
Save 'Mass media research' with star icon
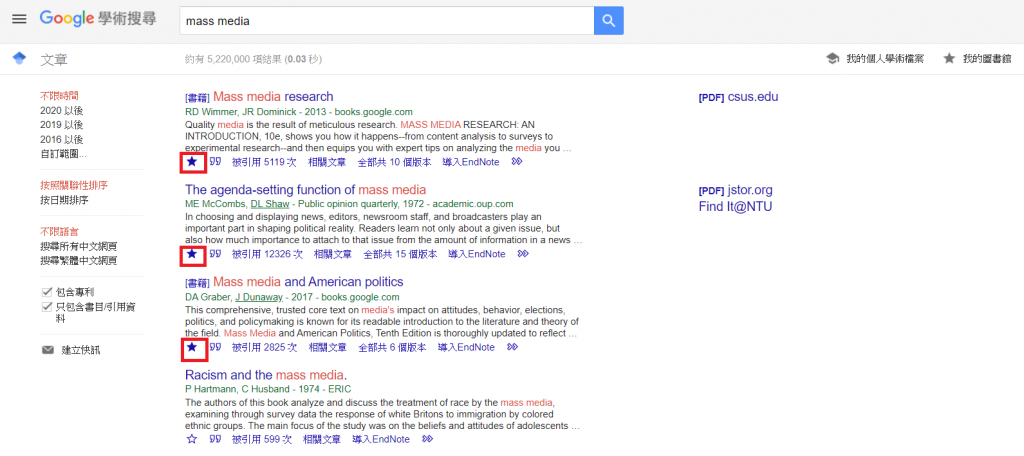pyautogui.click(x=192, y=162)
